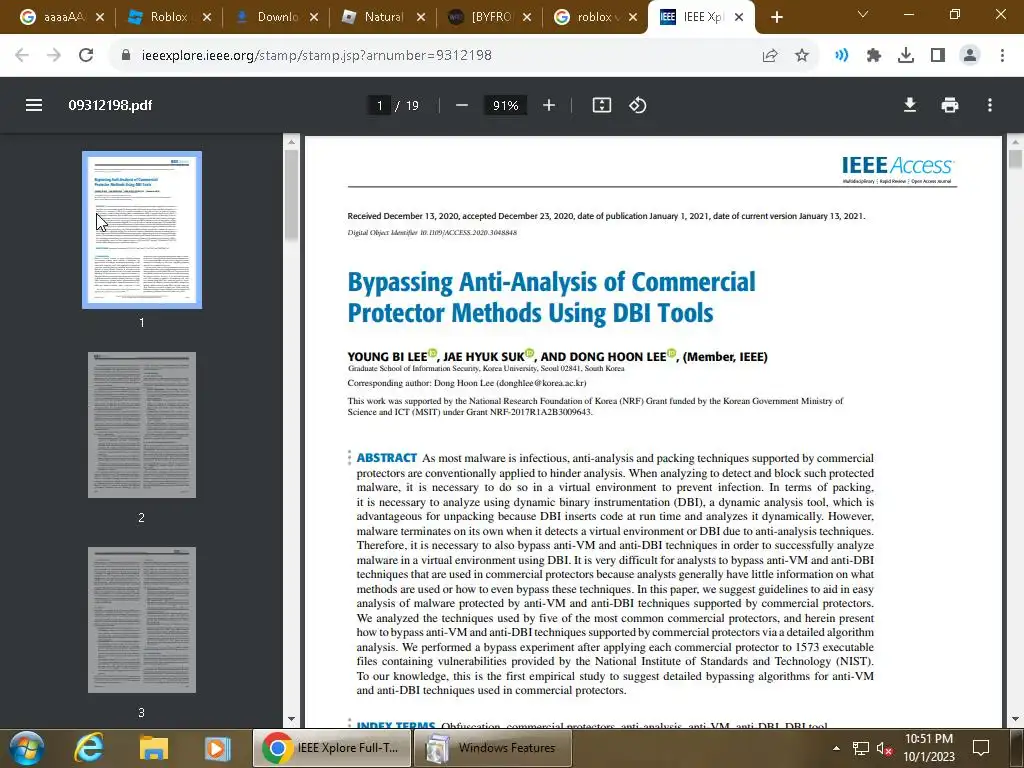Switch to the Downlo tab
1024x768 pixels.
(276, 17)
